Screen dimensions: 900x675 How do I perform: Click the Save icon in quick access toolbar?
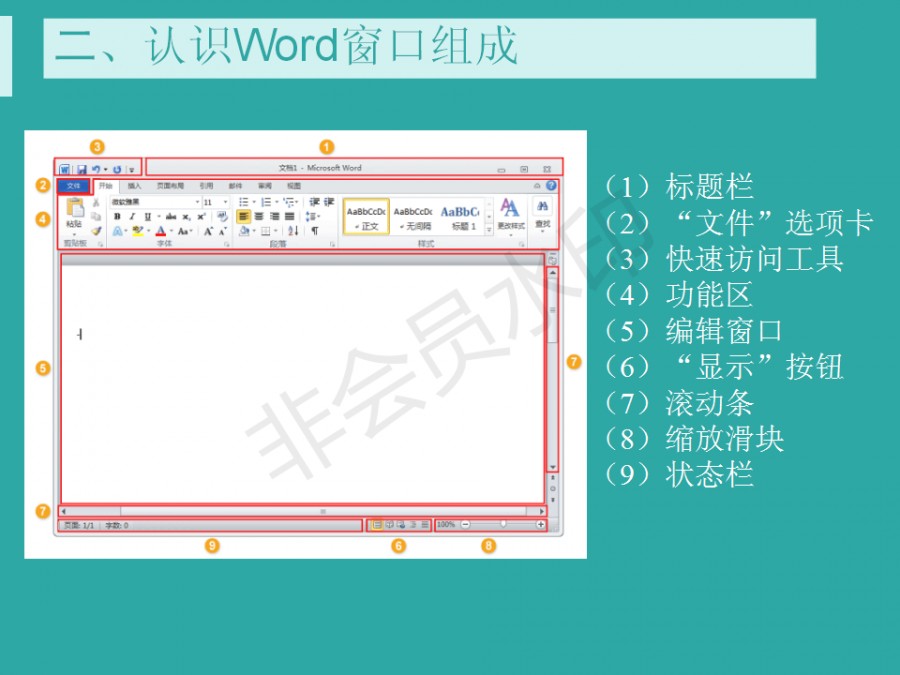tap(82, 169)
